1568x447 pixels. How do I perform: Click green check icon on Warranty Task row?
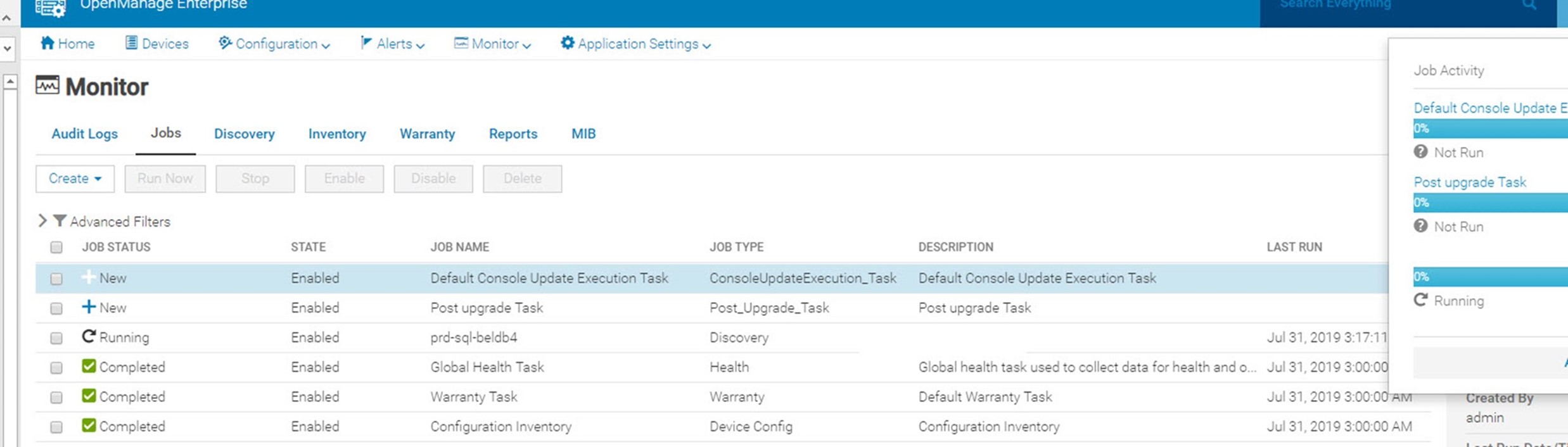point(89,396)
